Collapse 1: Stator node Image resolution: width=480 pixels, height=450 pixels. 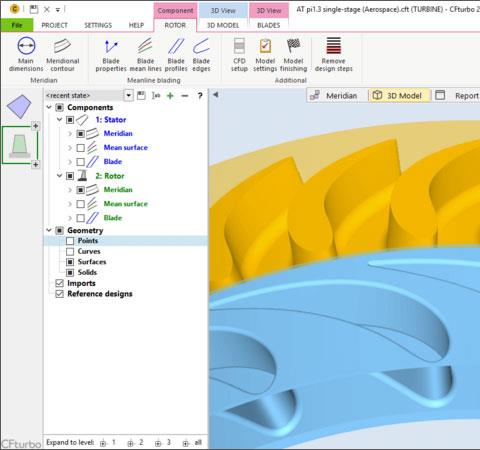click(60, 120)
